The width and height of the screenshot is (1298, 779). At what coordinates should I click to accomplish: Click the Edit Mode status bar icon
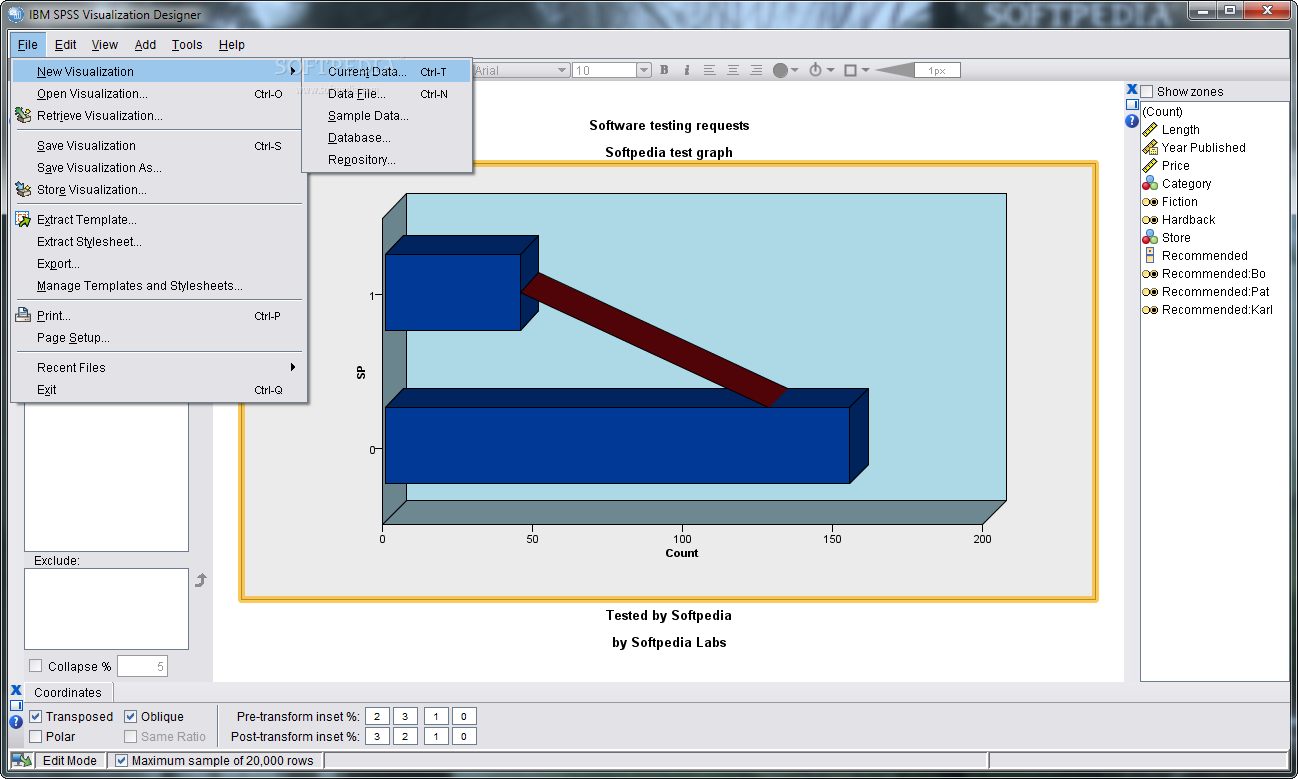point(22,760)
